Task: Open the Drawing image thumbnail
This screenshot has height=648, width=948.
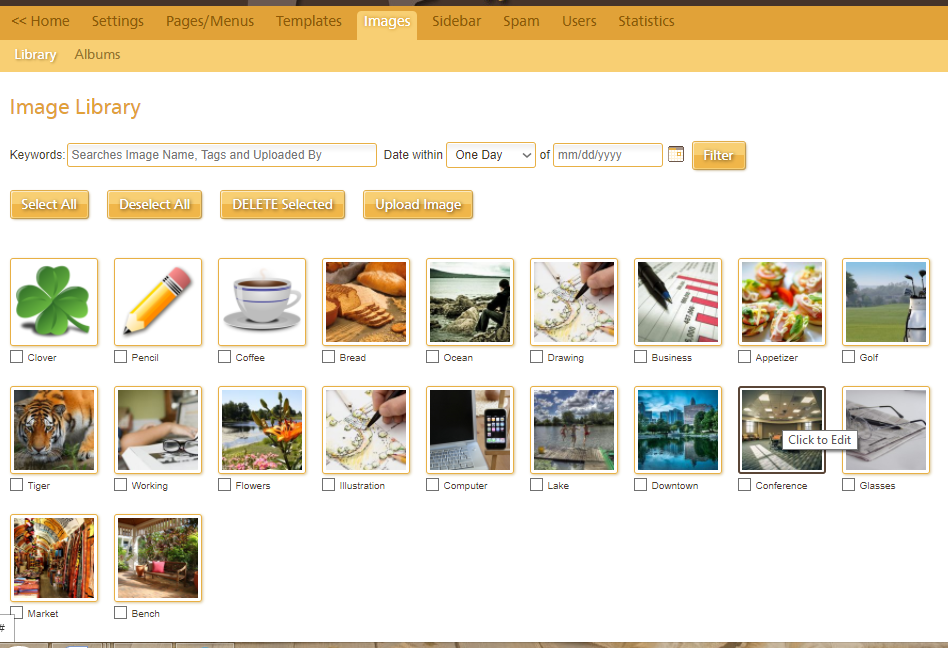Action: (x=574, y=302)
